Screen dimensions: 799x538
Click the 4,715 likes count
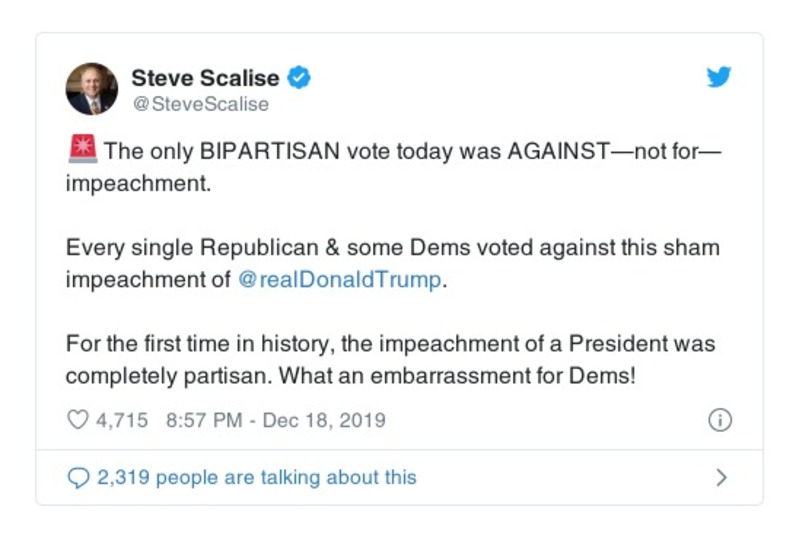point(122,420)
